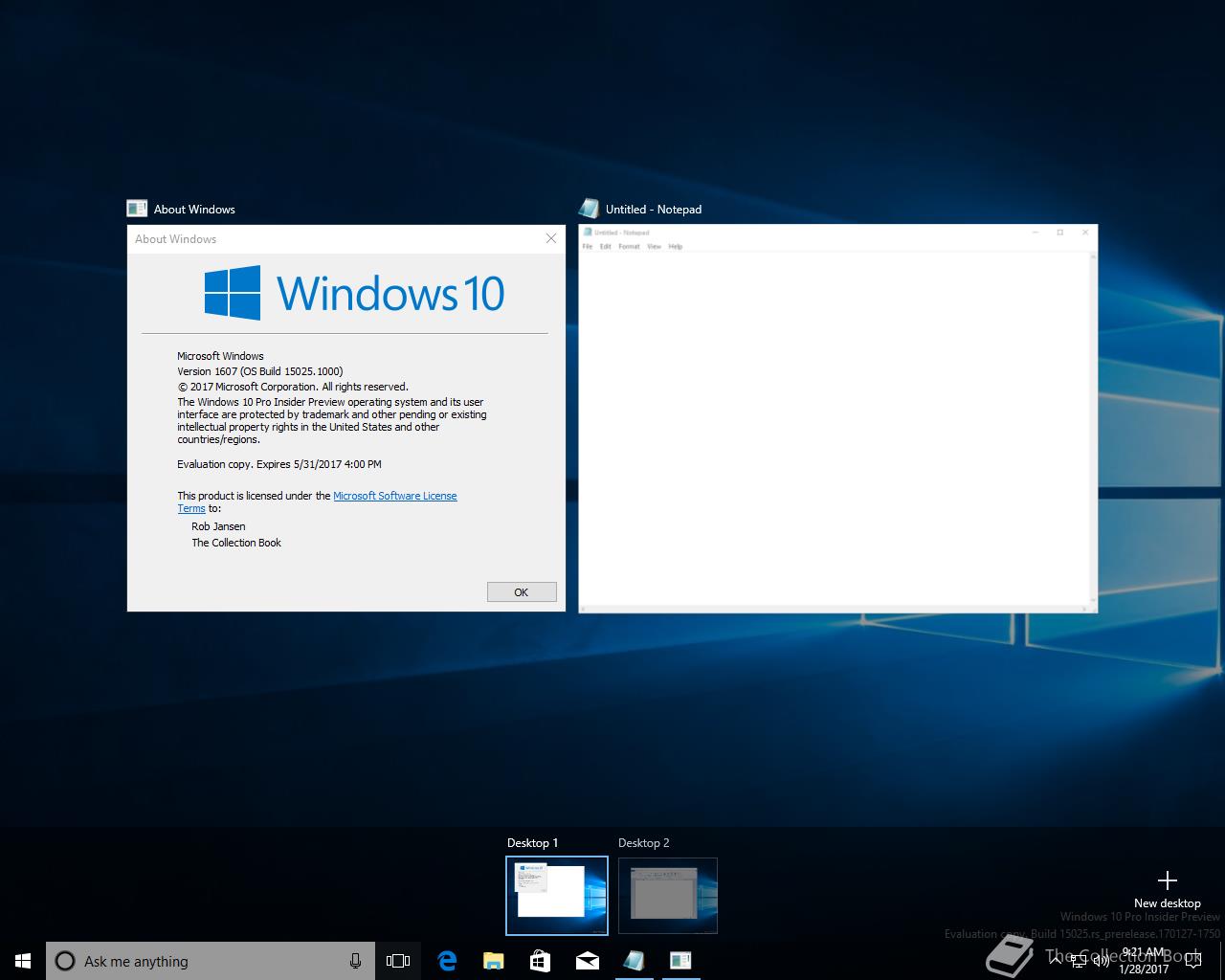Open the Windows Start menu
The height and width of the screenshot is (980, 1225).
click(x=23, y=961)
